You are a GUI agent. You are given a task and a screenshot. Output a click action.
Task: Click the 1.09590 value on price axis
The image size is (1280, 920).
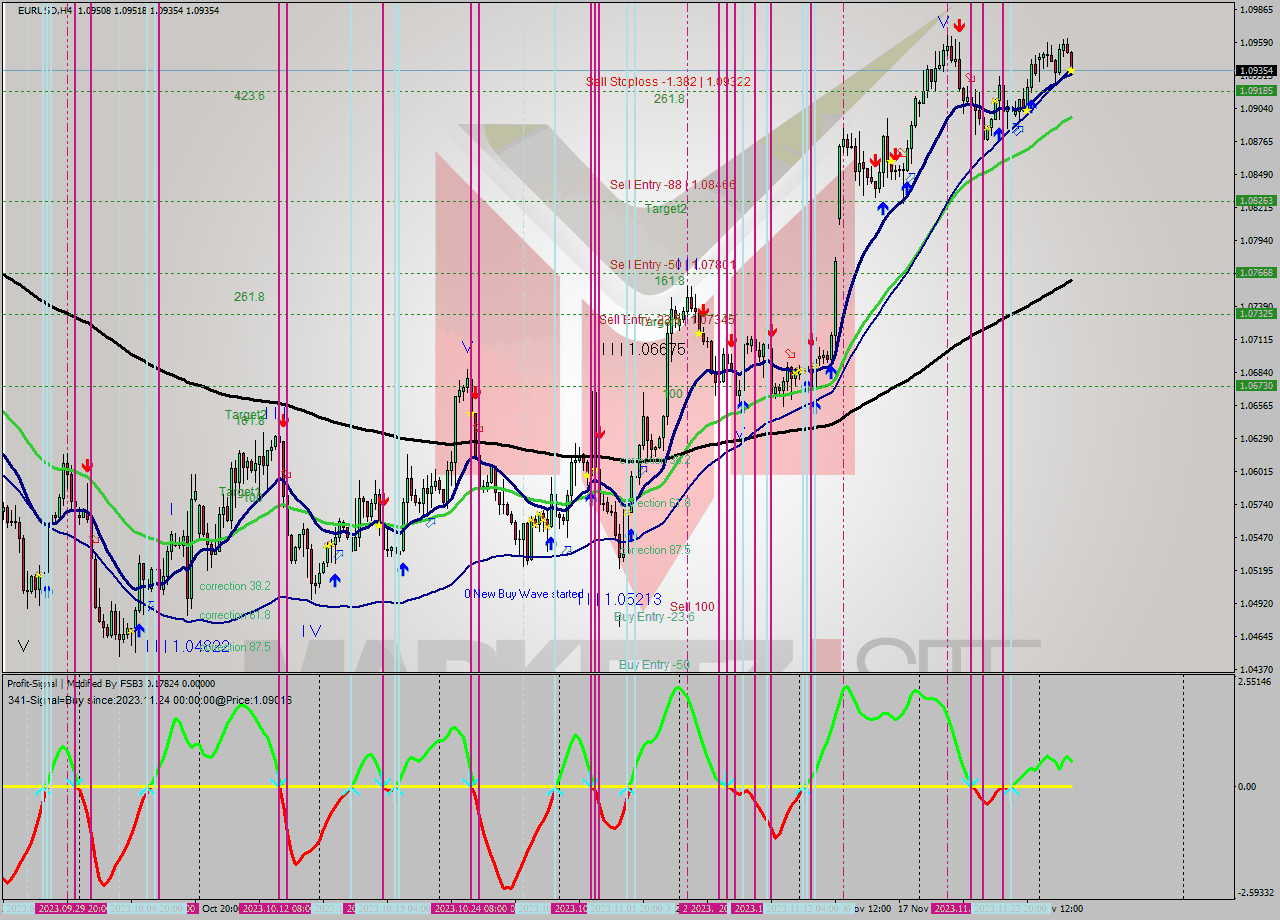[x=1255, y=43]
